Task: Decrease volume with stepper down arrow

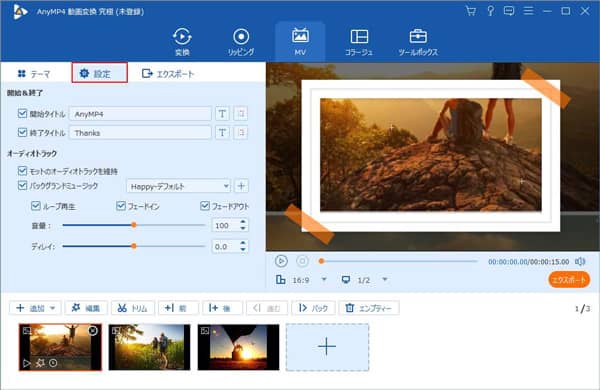Action: (243, 228)
